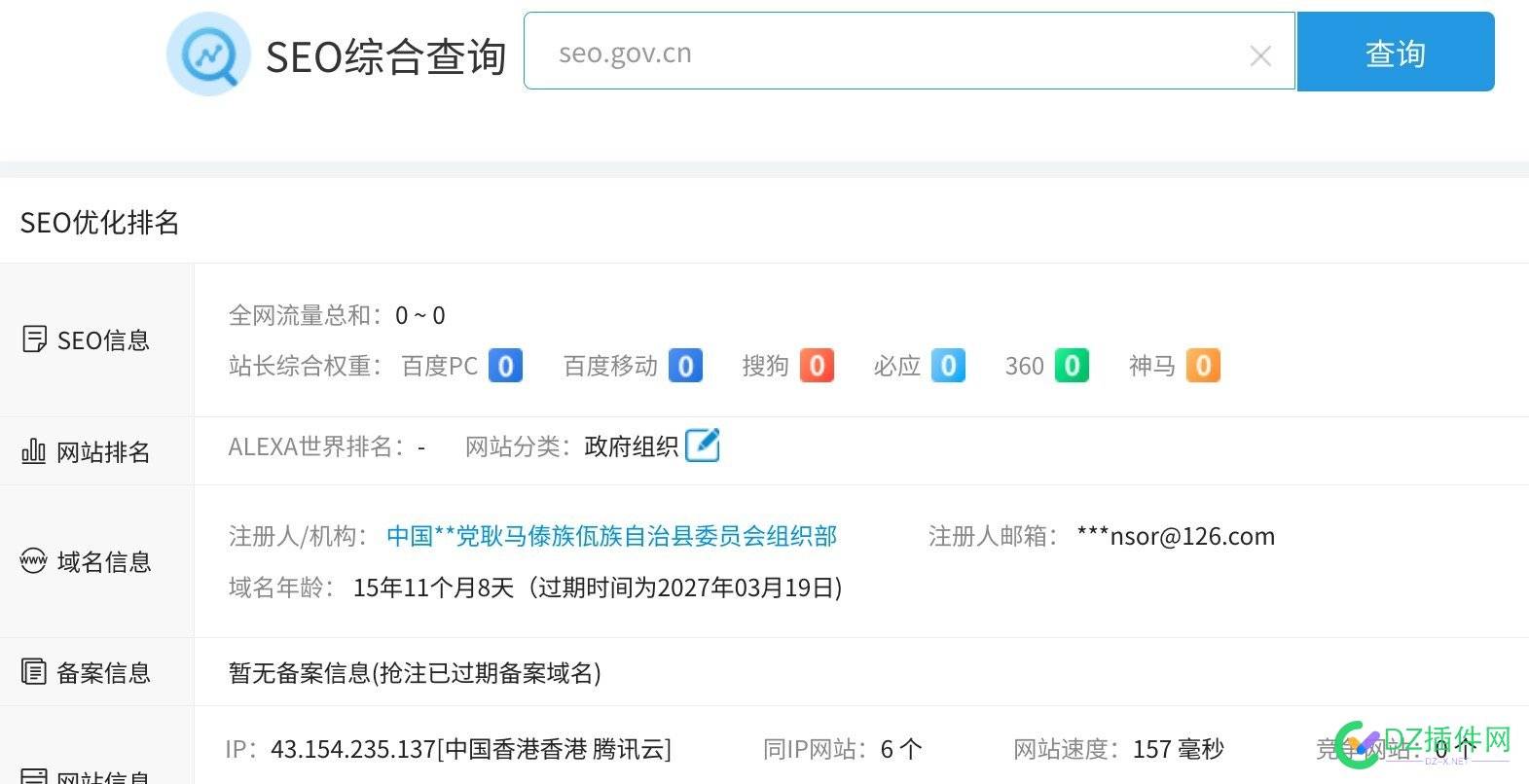Click the SEO综合查询 magnifier logo icon
This screenshot has height=784, width=1529.
coord(208,53)
